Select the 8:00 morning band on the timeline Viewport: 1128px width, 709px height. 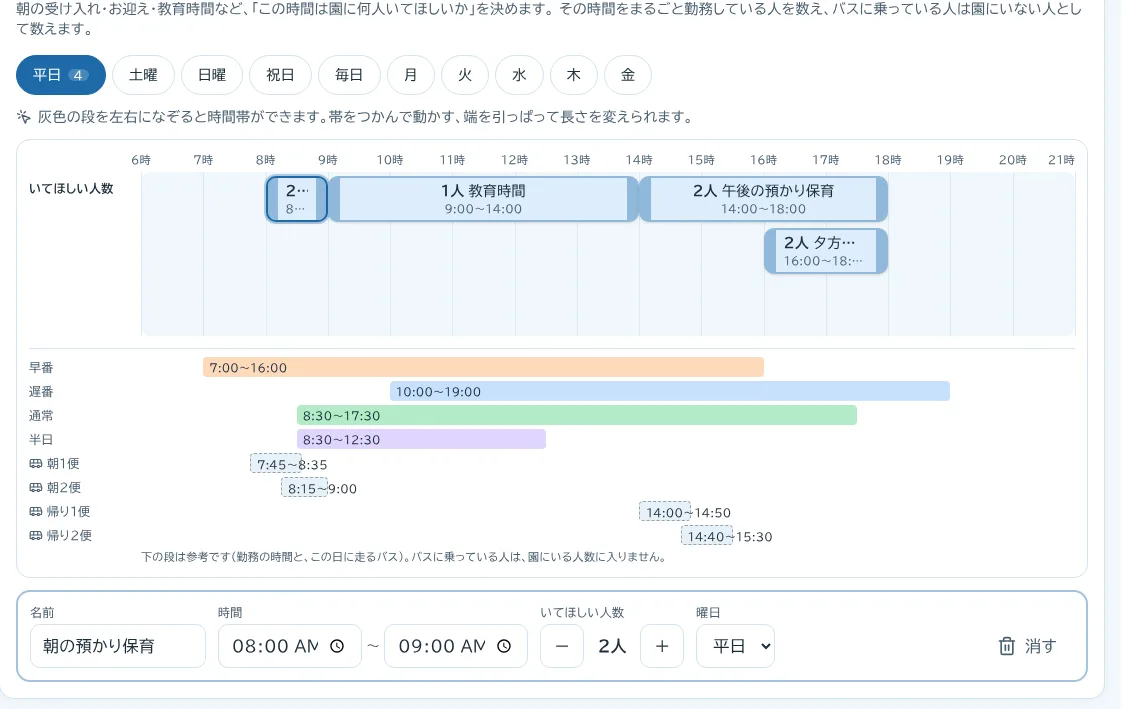(x=297, y=199)
